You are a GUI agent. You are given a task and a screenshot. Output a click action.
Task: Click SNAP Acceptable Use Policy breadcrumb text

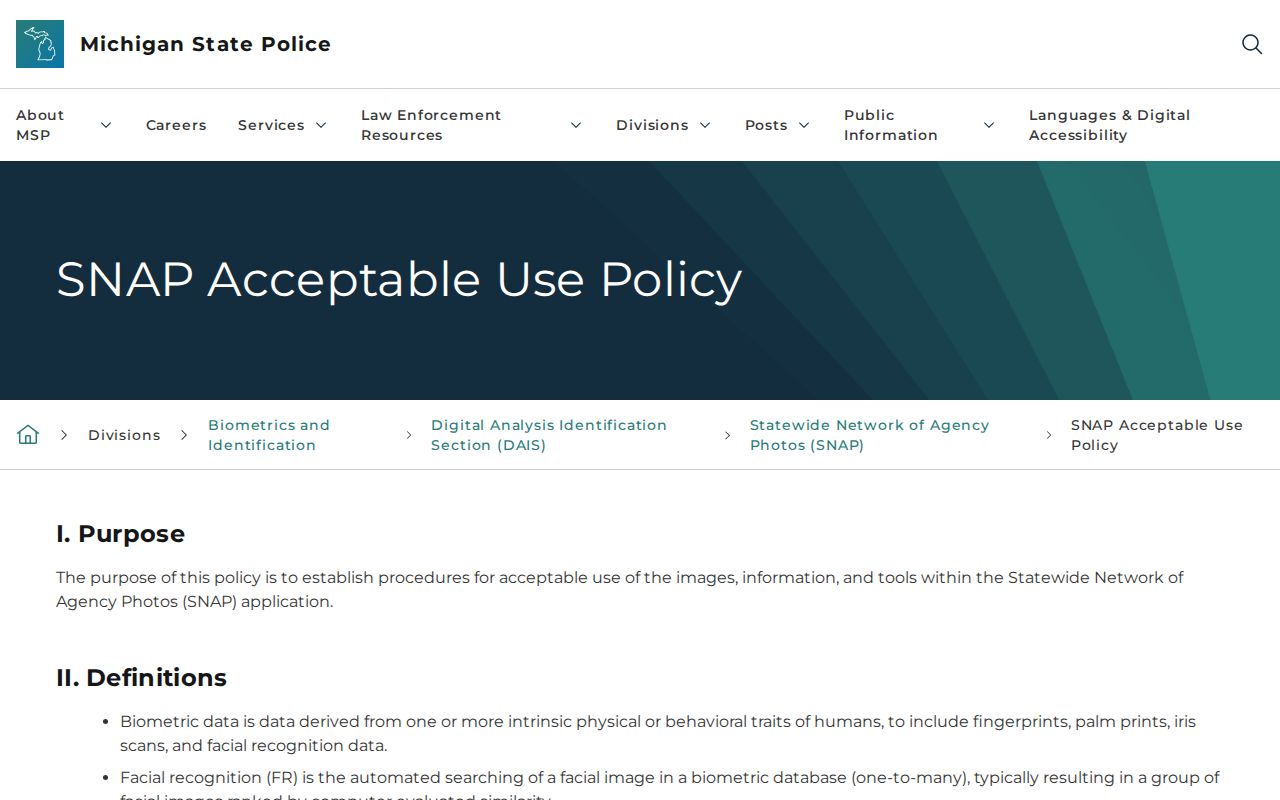[1157, 435]
